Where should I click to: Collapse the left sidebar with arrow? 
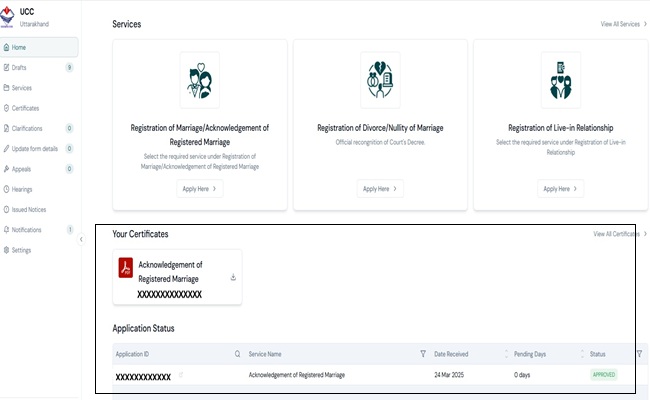click(80, 239)
